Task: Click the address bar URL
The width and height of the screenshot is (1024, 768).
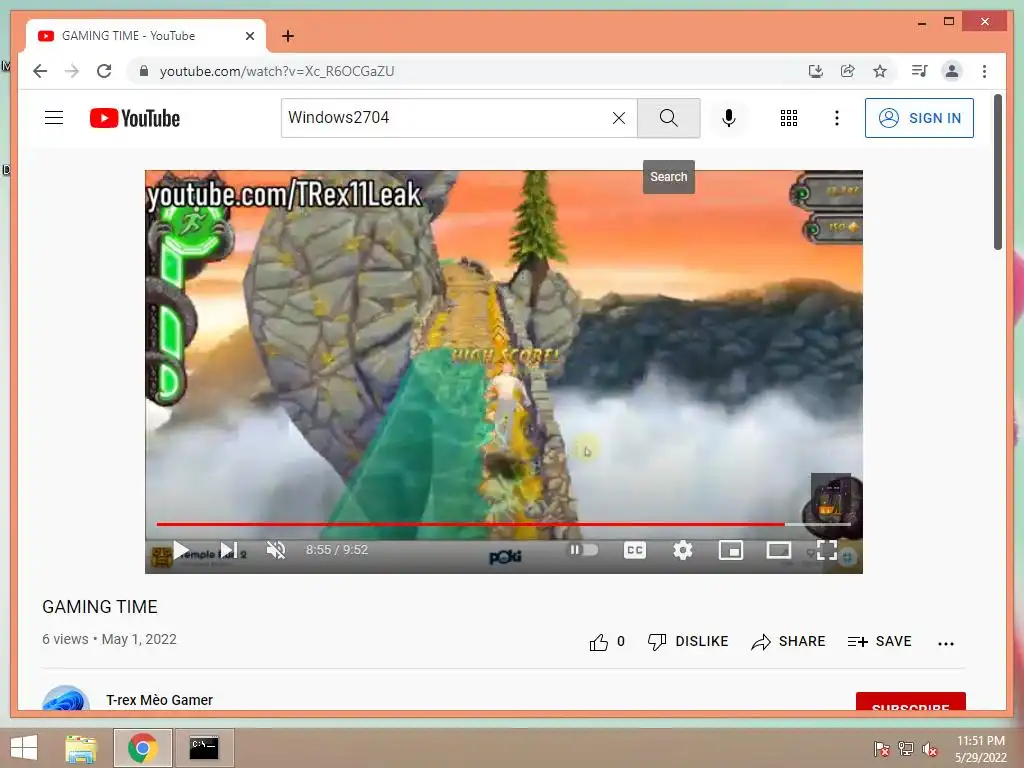Action: coord(277,71)
